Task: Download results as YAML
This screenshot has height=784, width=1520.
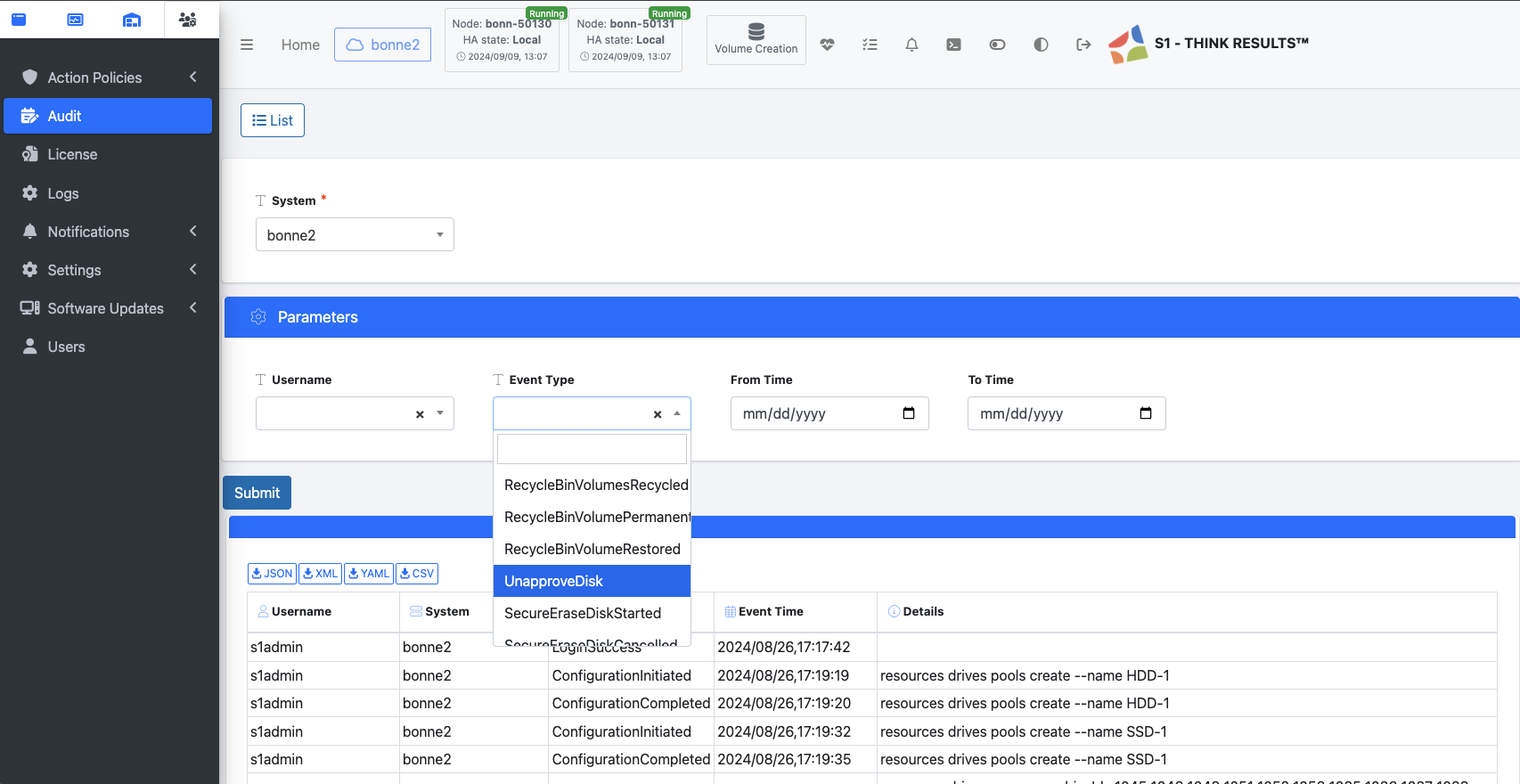Action: click(369, 574)
